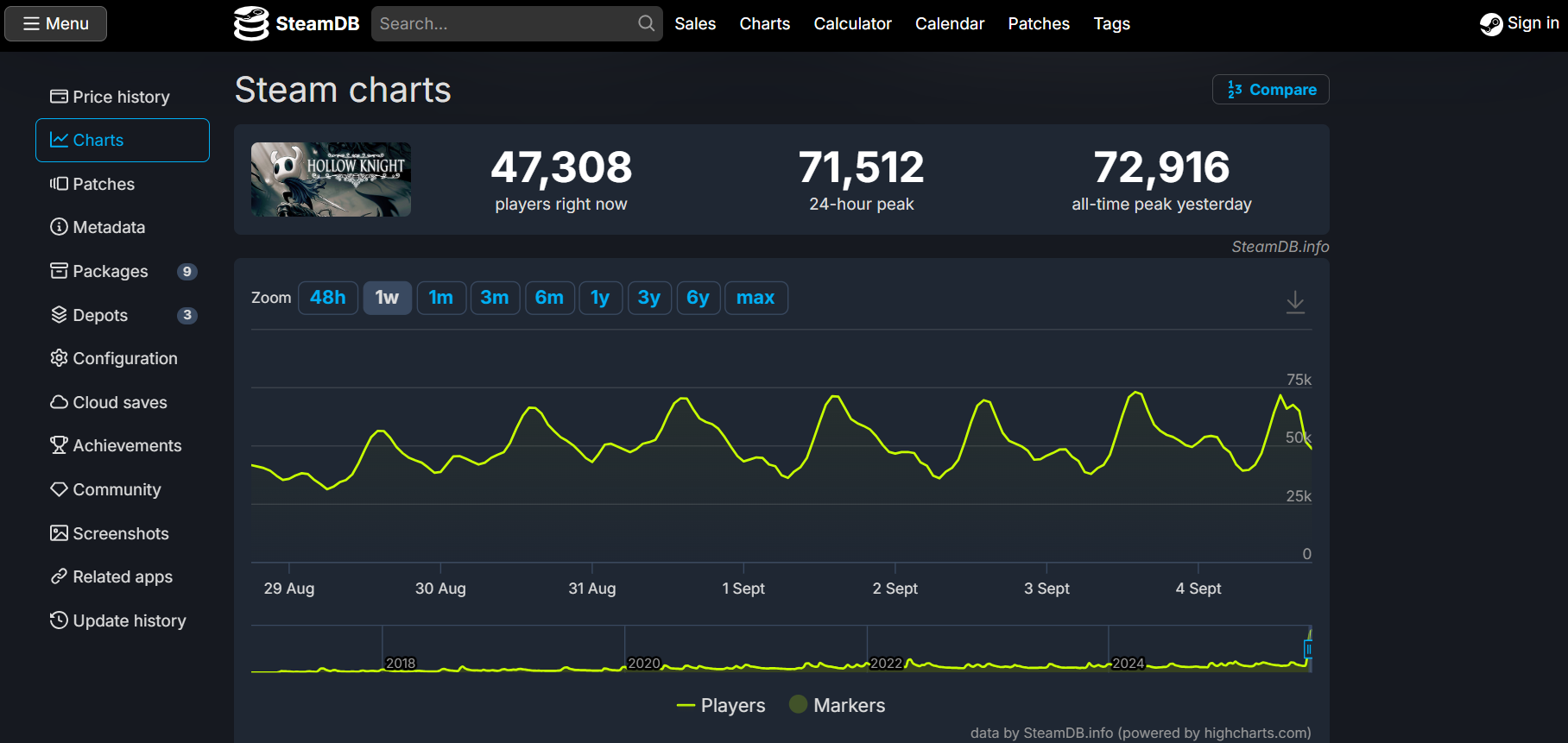Image resolution: width=1568 pixels, height=743 pixels.
Task: Toggle the Markers series in legend
Action: pyautogui.click(x=838, y=705)
